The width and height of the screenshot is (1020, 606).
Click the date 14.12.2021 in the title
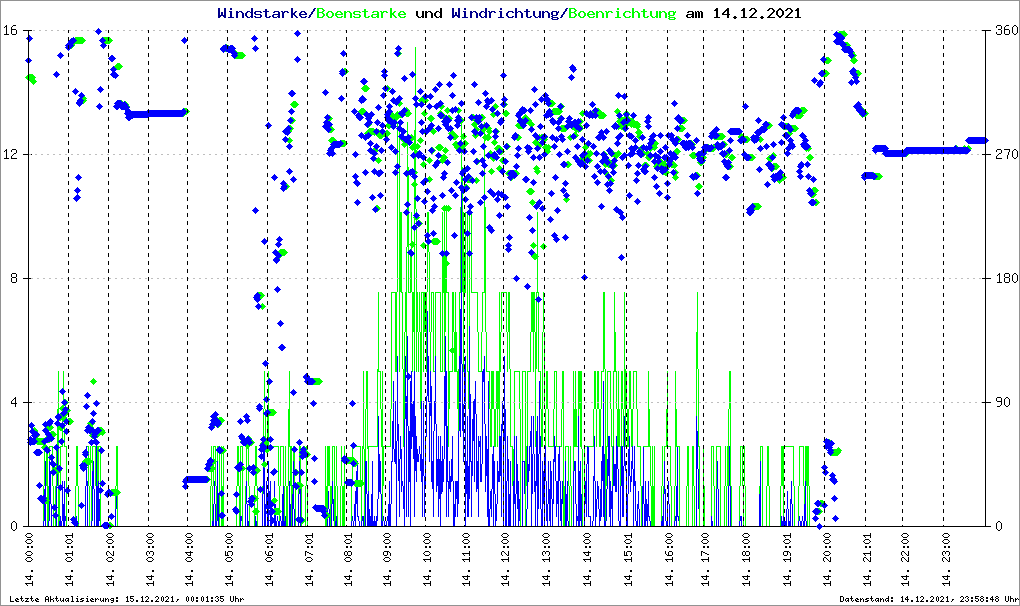tap(756, 14)
